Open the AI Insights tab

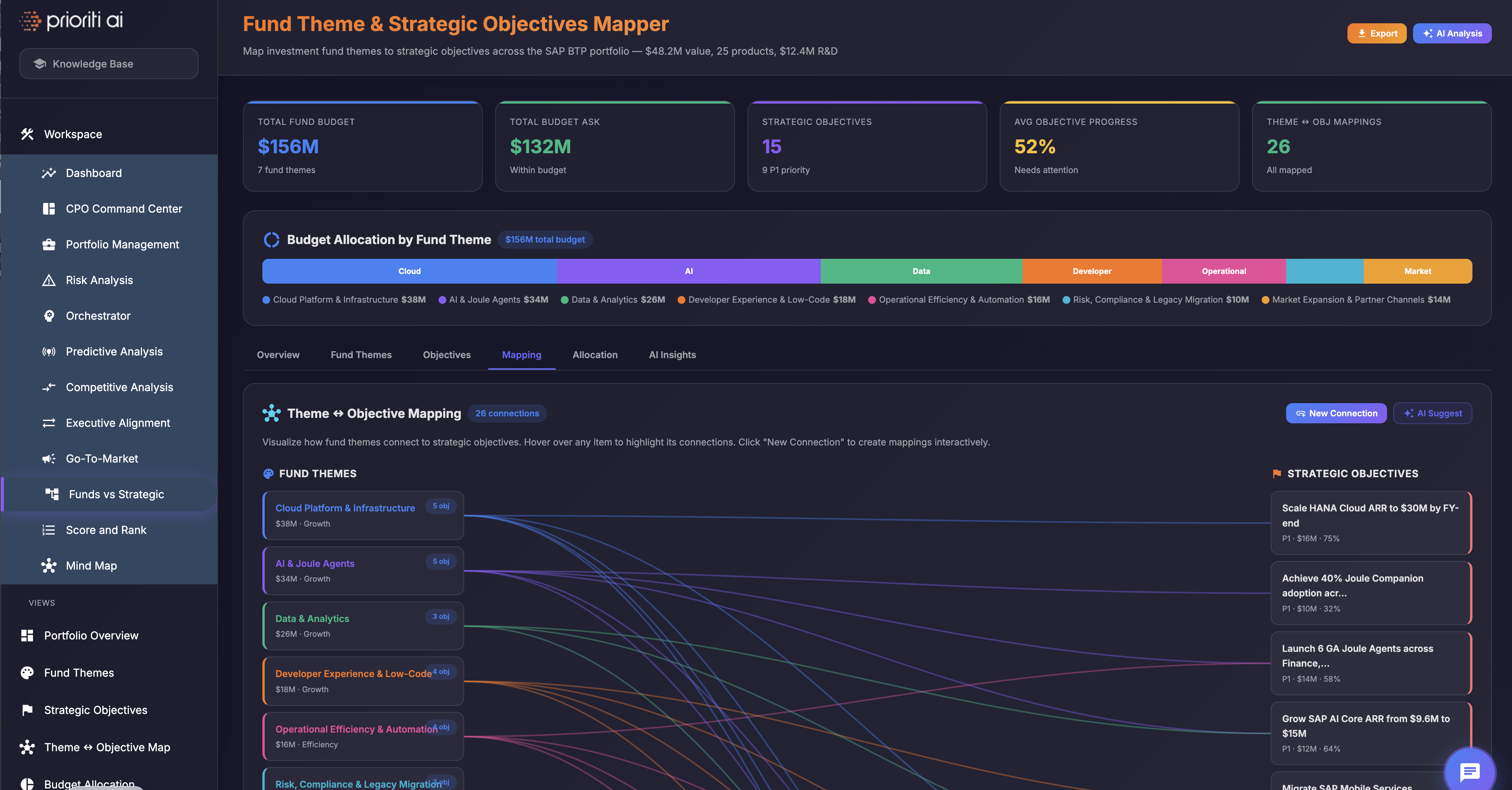pos(672,355)
